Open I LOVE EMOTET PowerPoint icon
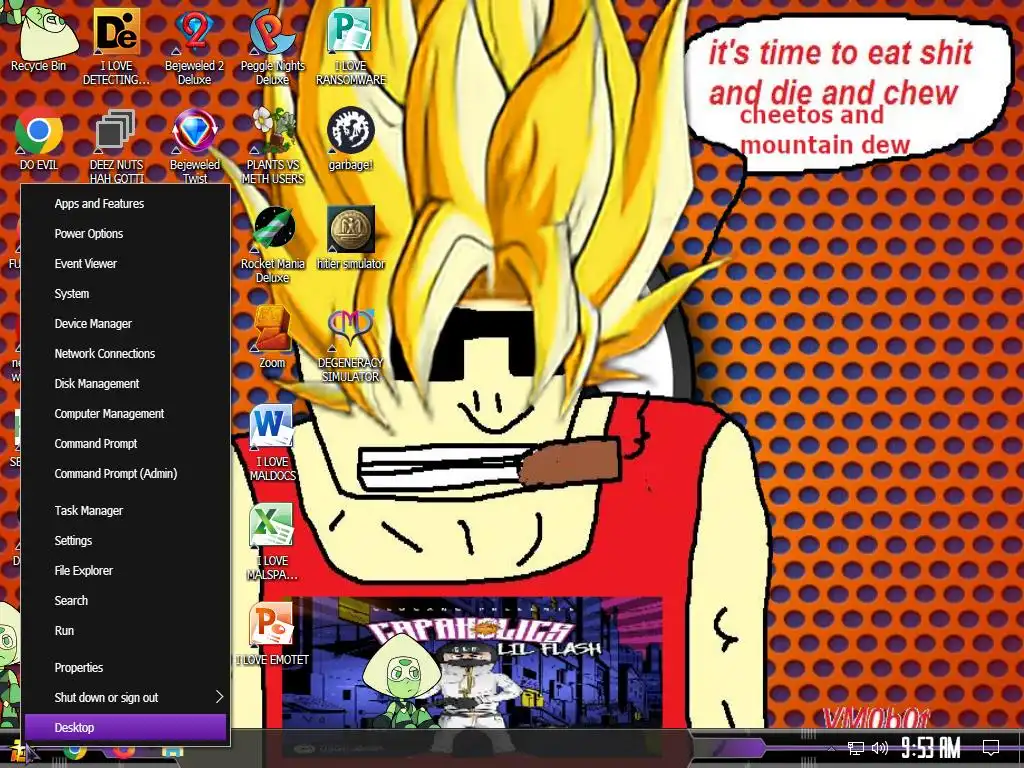 272,633
